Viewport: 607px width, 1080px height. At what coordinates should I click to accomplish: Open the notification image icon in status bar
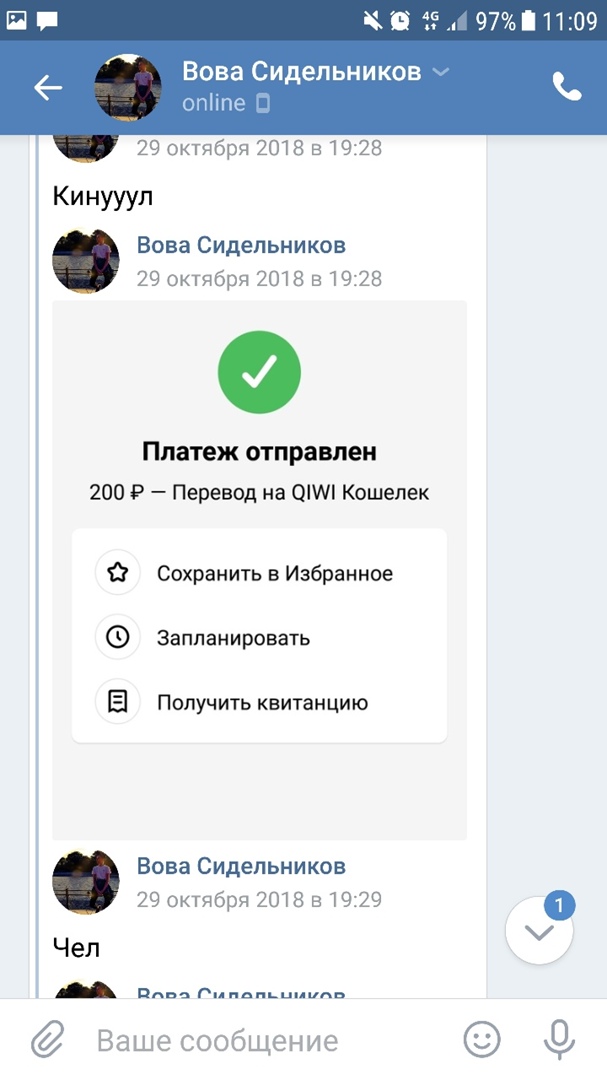[17, 19]
